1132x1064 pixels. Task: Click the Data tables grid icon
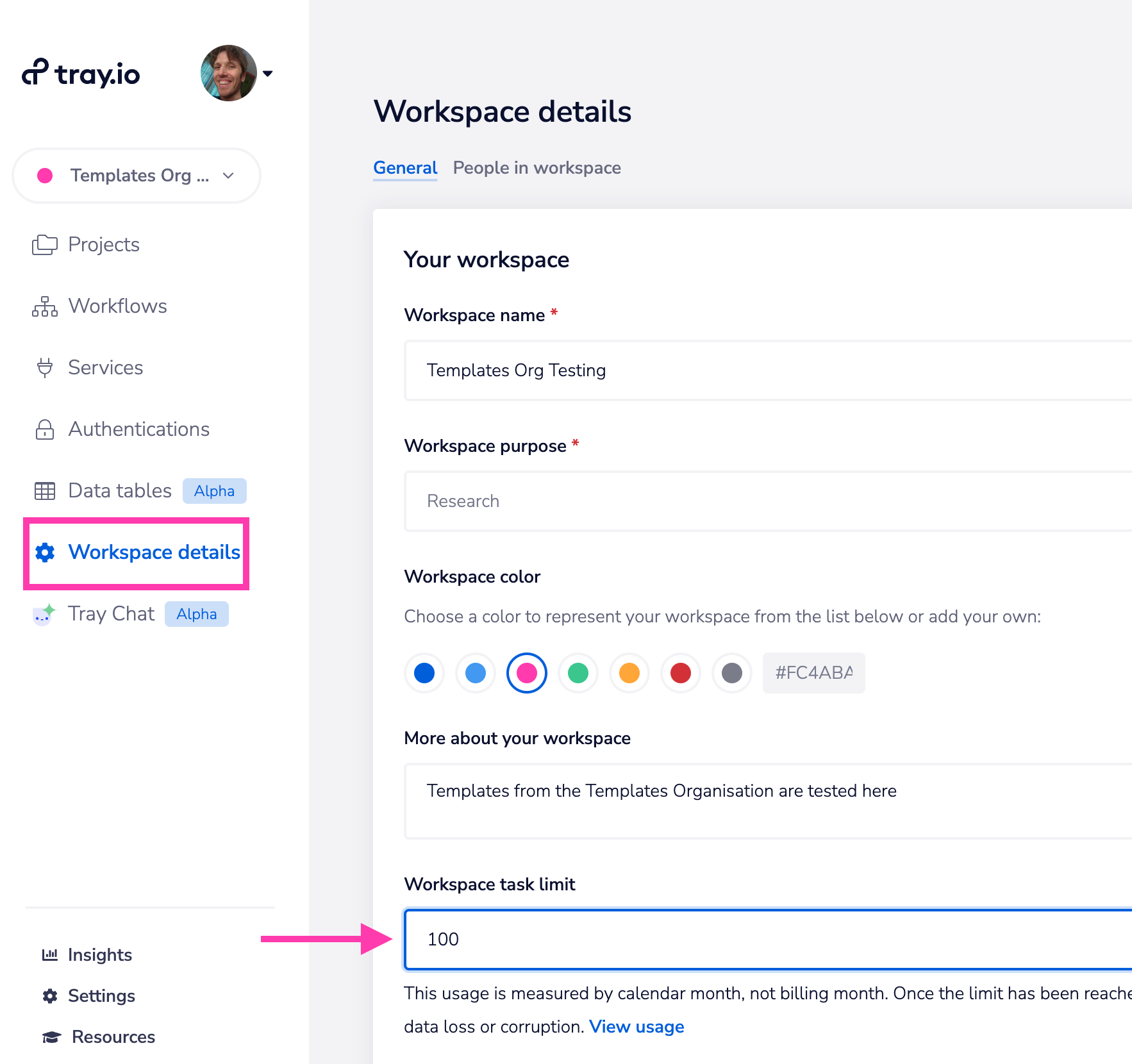[44, 491]
